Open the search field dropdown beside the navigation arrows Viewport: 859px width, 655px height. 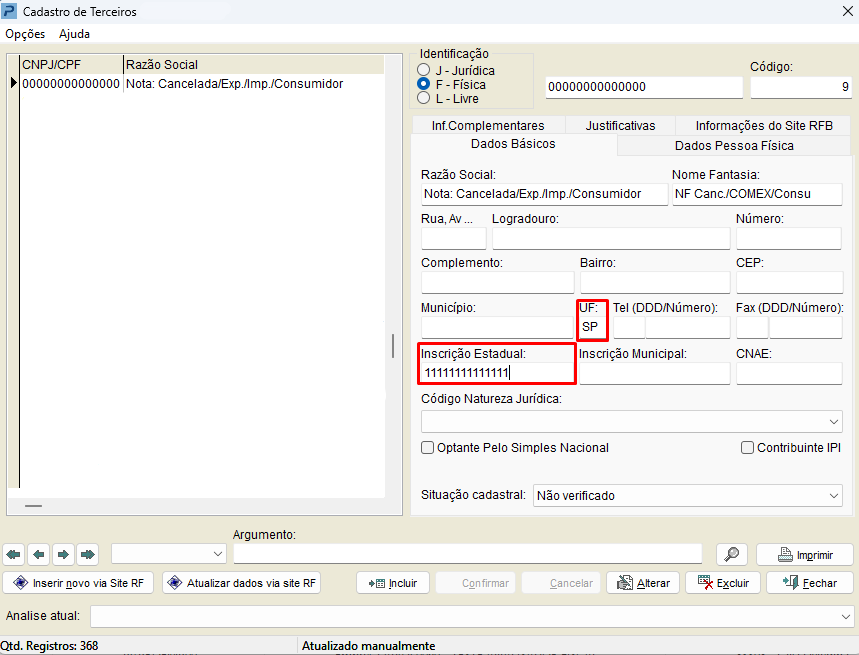point(217,554)
